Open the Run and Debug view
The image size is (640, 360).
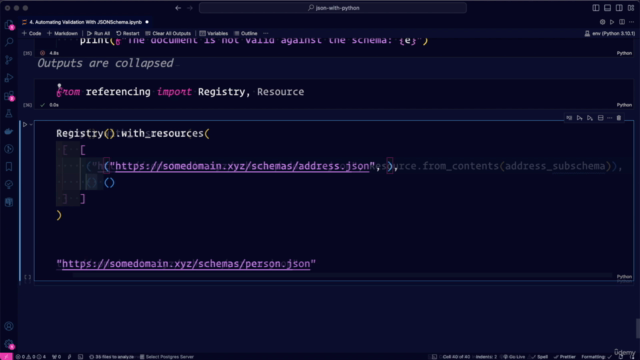[x=9, y=78]
